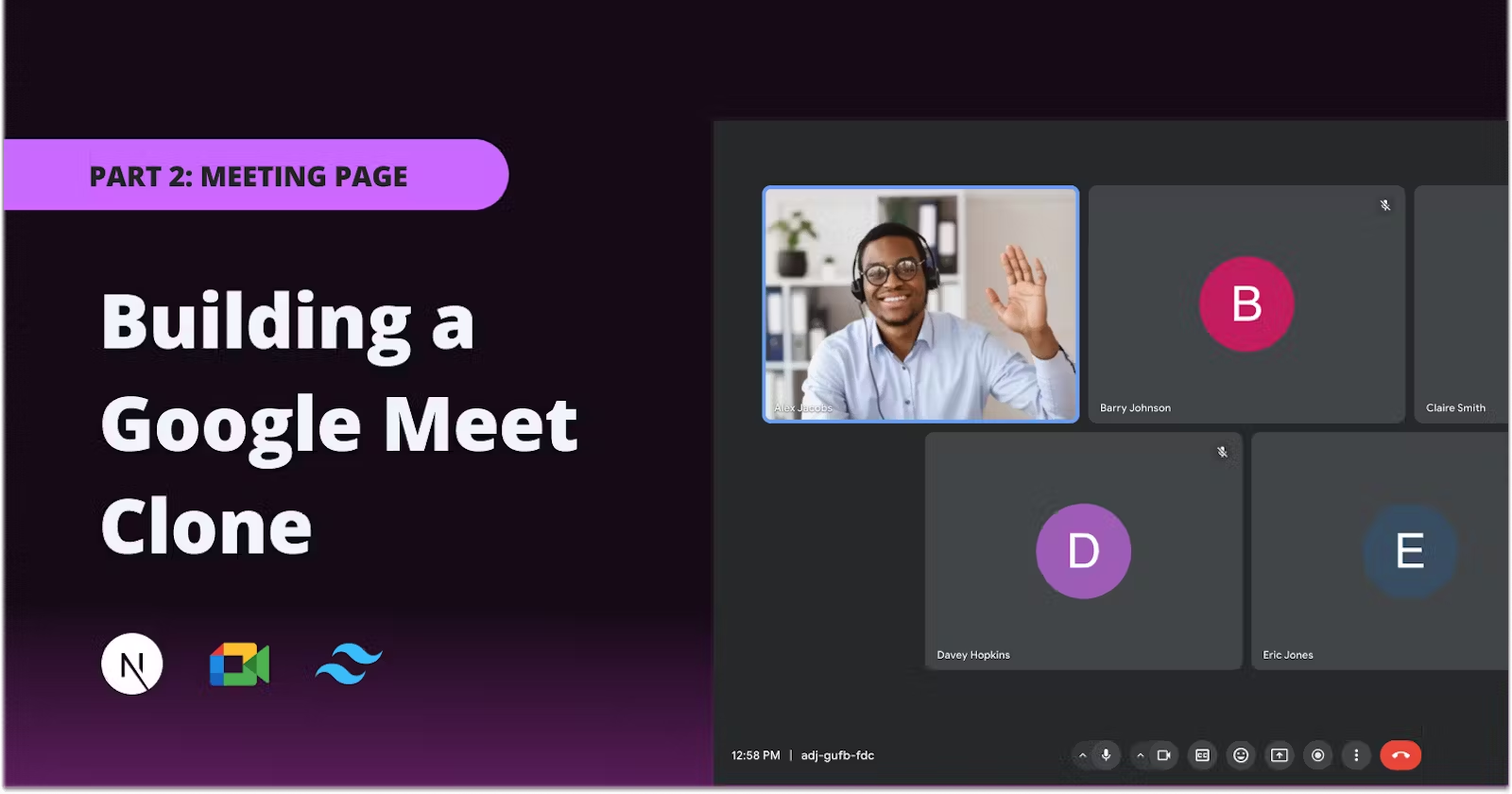Click the Next.js logo icon
1512x794 pixels.
[x=132, y=664]
